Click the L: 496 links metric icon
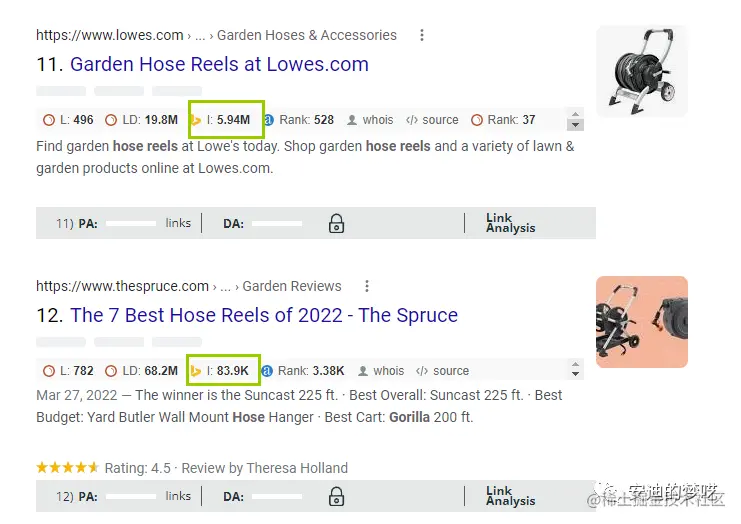The image size is (741, 524). (49, 120)
